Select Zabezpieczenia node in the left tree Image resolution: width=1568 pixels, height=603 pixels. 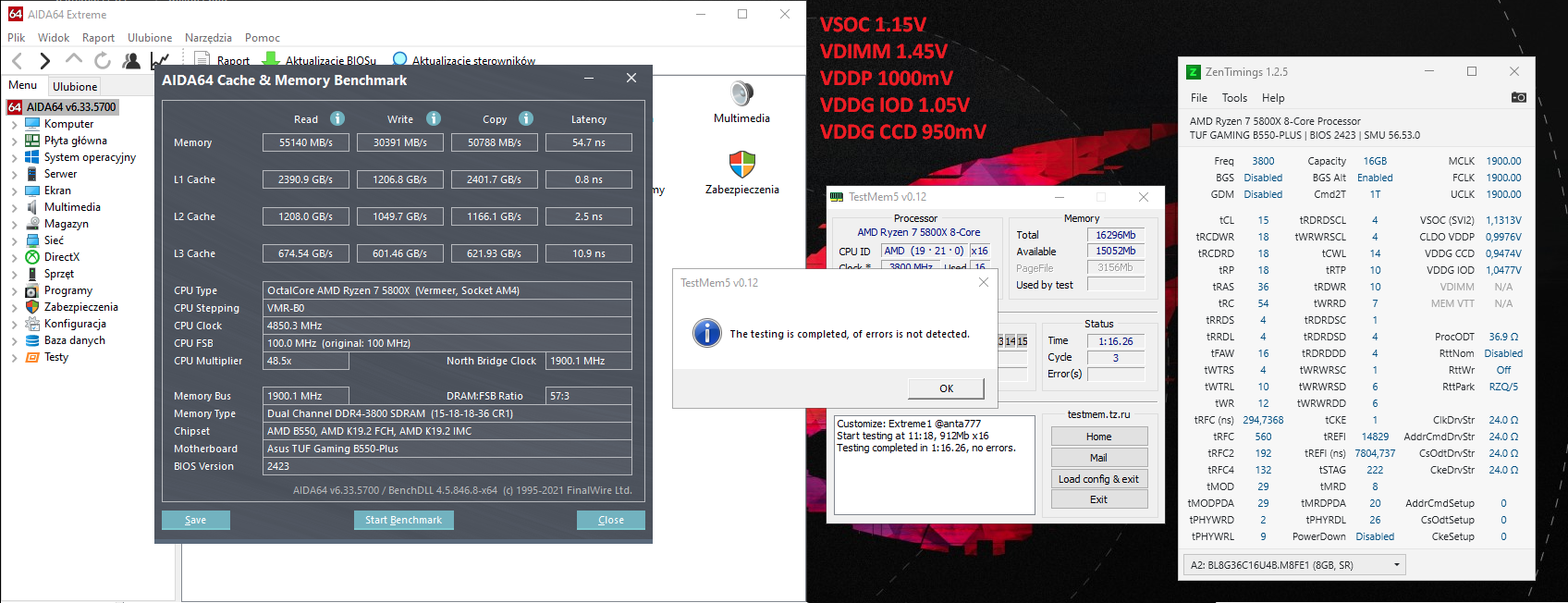tap(80, 307)
